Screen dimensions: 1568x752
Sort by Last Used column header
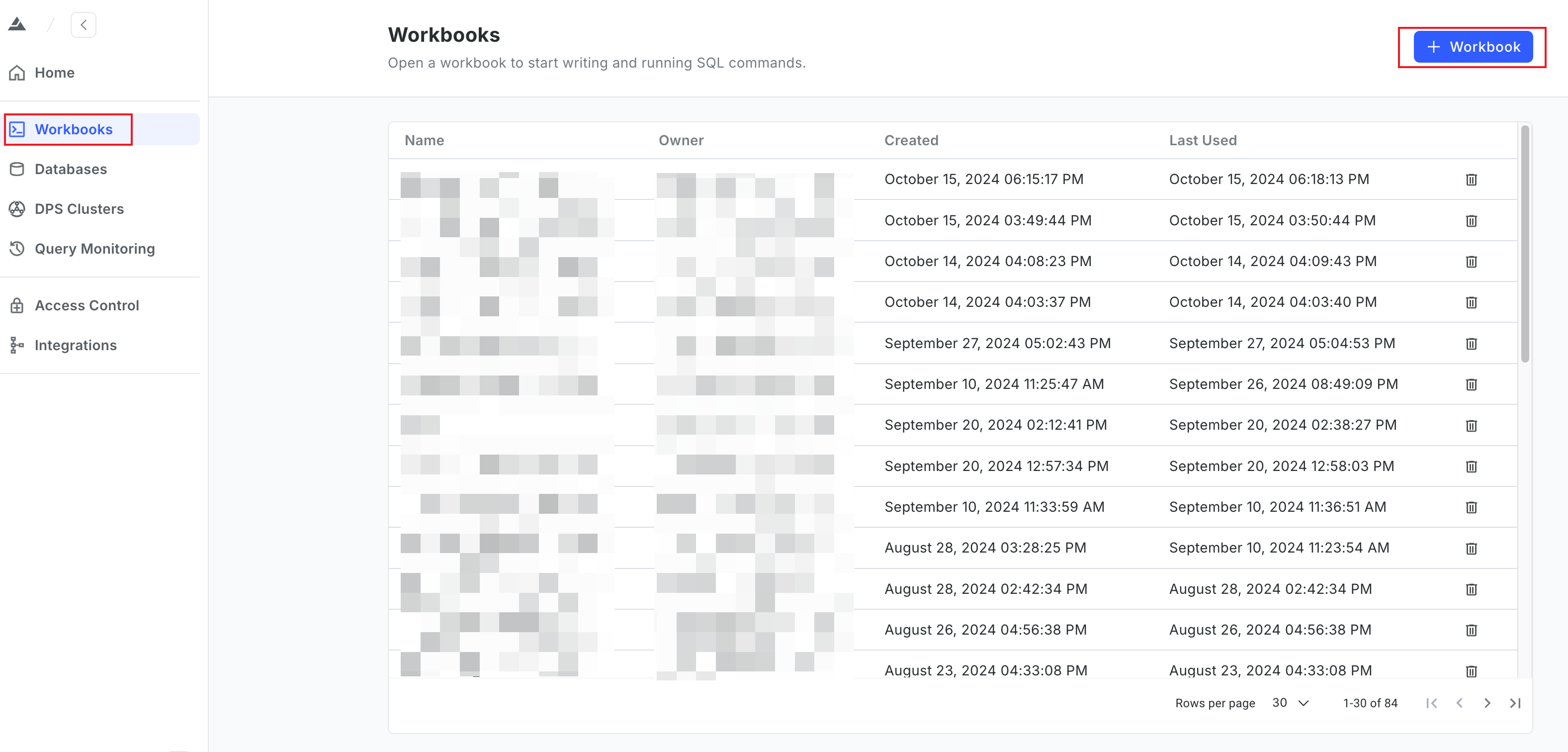(1202, 140)
